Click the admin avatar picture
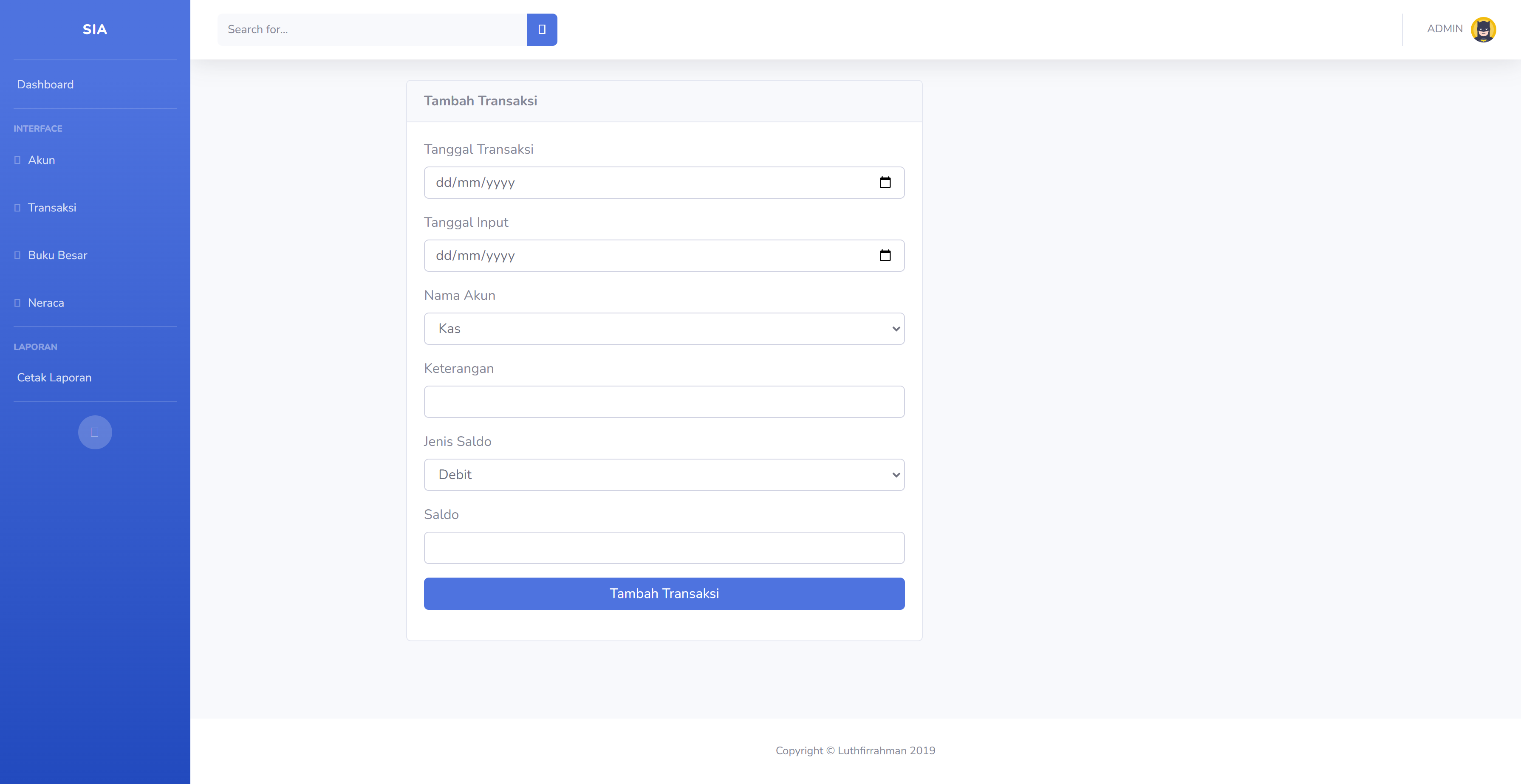Image resolution: width=1521 pixels, height=784 pixels. [x=1483, y=30]
